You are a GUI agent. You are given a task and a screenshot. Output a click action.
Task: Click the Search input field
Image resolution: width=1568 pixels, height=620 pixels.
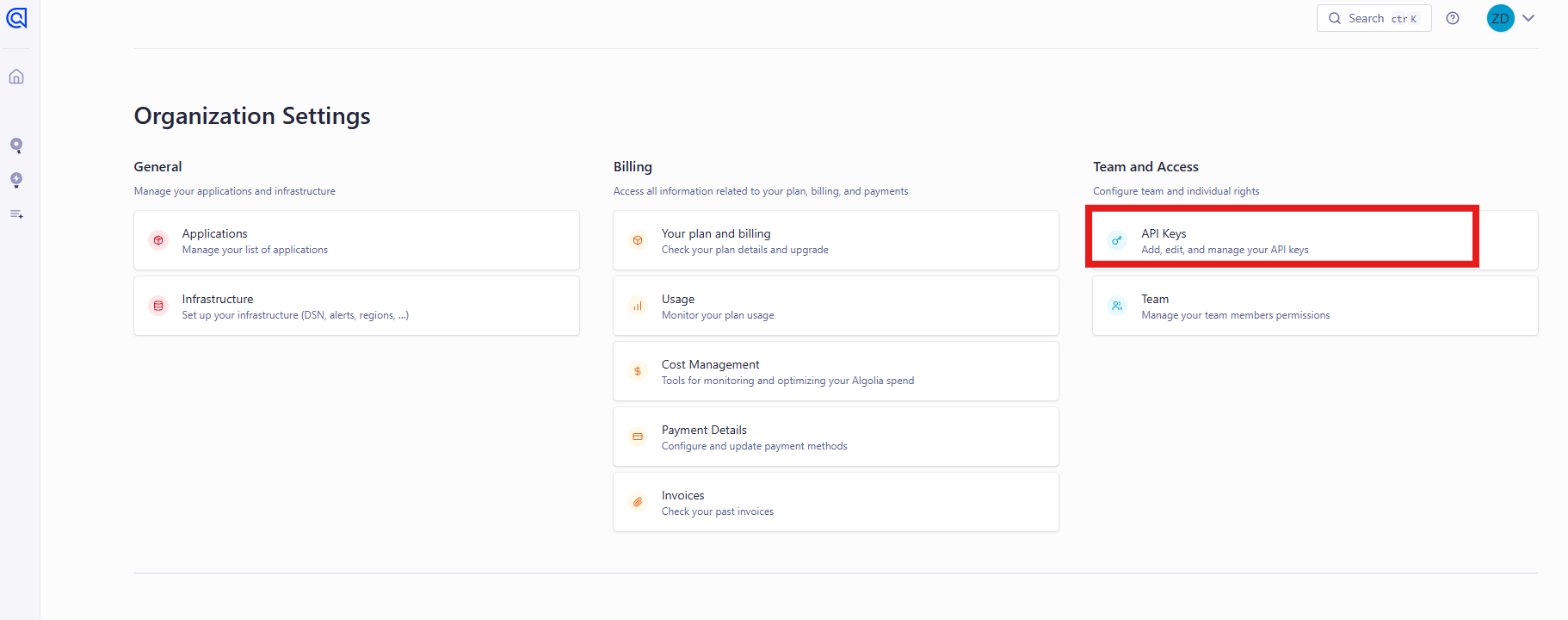pyautogui.click(x=1374, y=18)
